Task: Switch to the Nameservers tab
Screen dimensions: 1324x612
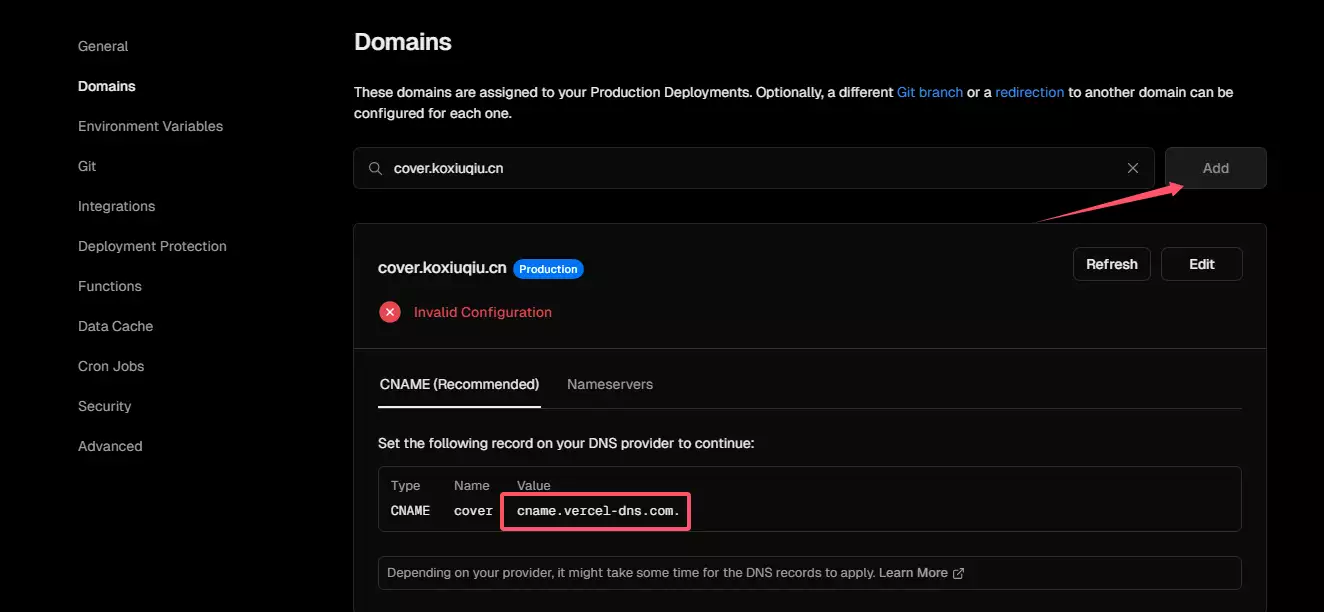Action: pyautogui.click(x=609, y=384)
